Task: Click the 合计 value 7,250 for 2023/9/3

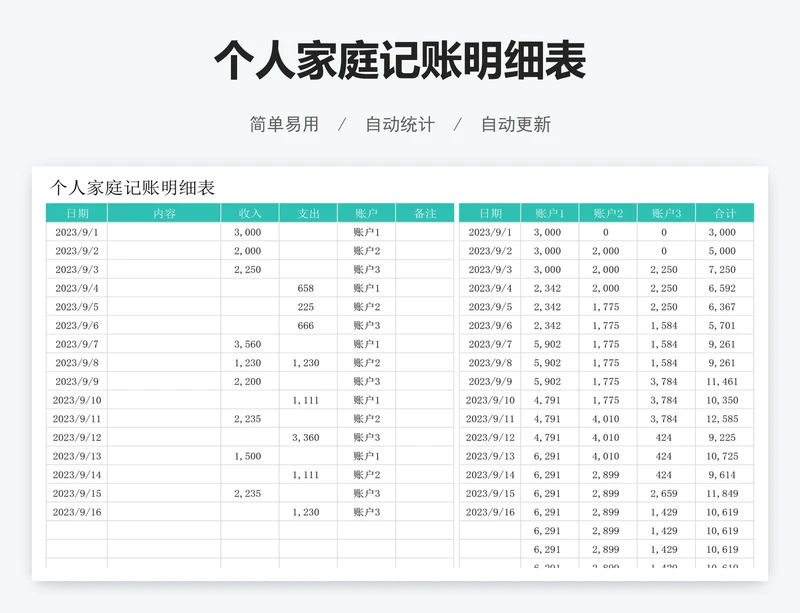Action: coord(722,269)
